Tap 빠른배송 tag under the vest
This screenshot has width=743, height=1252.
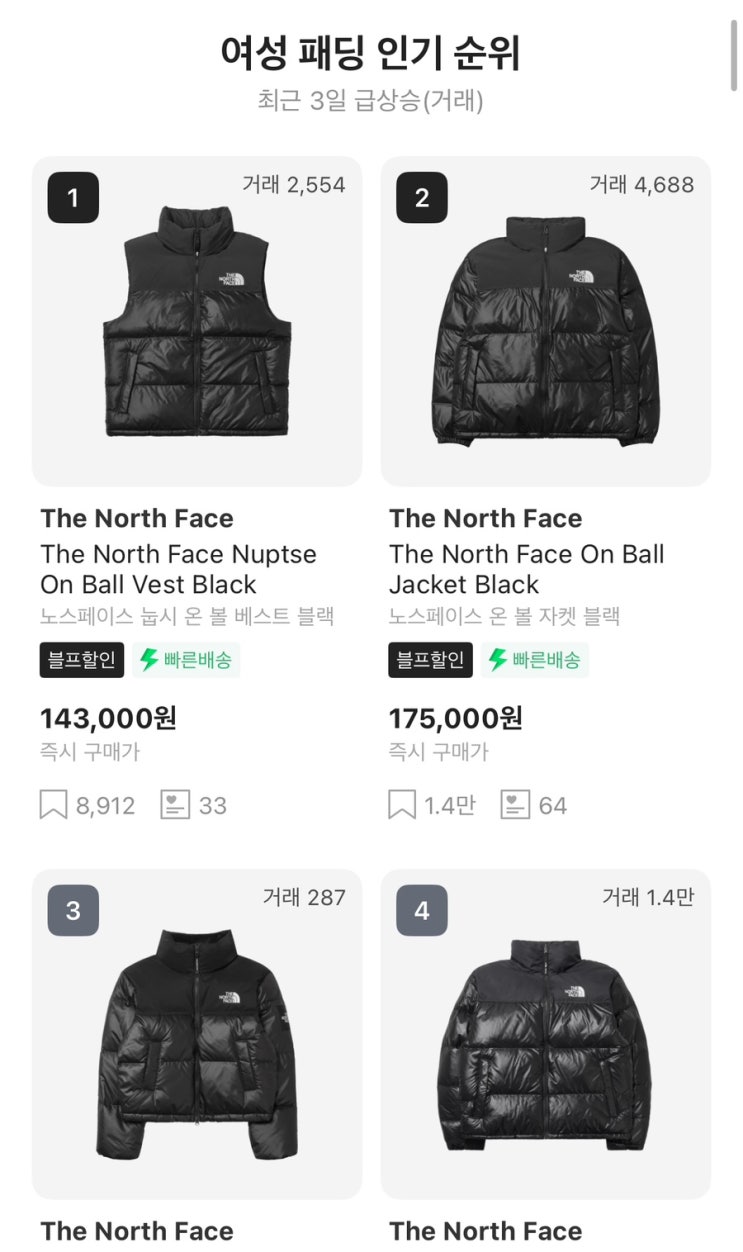tap(187, 660)
